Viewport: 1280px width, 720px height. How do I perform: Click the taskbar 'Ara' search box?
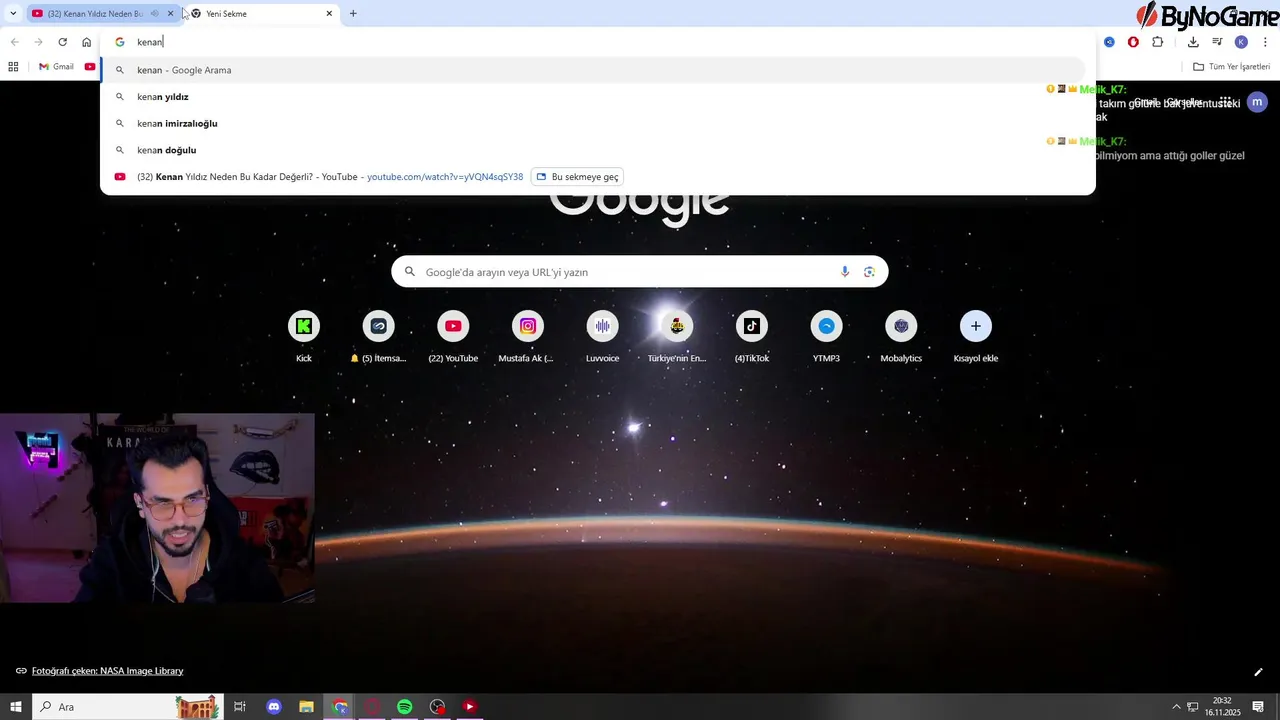point(126,707)
